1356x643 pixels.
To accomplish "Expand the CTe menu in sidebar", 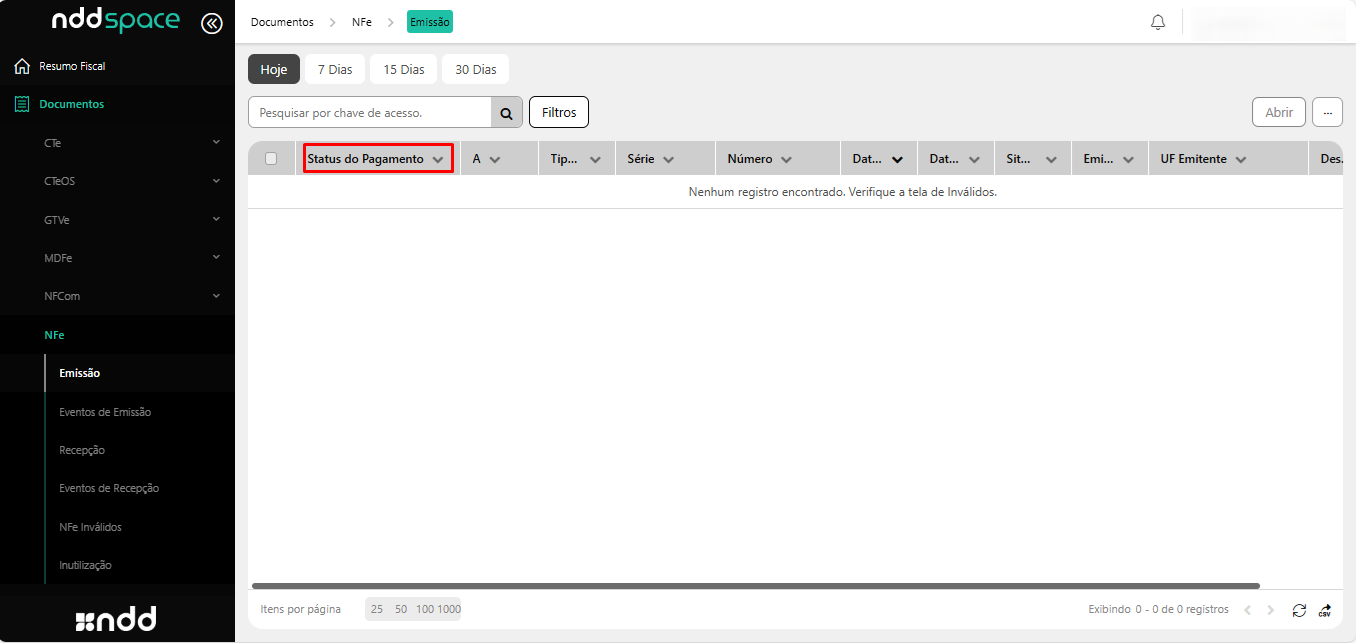I will pos(216,142).
